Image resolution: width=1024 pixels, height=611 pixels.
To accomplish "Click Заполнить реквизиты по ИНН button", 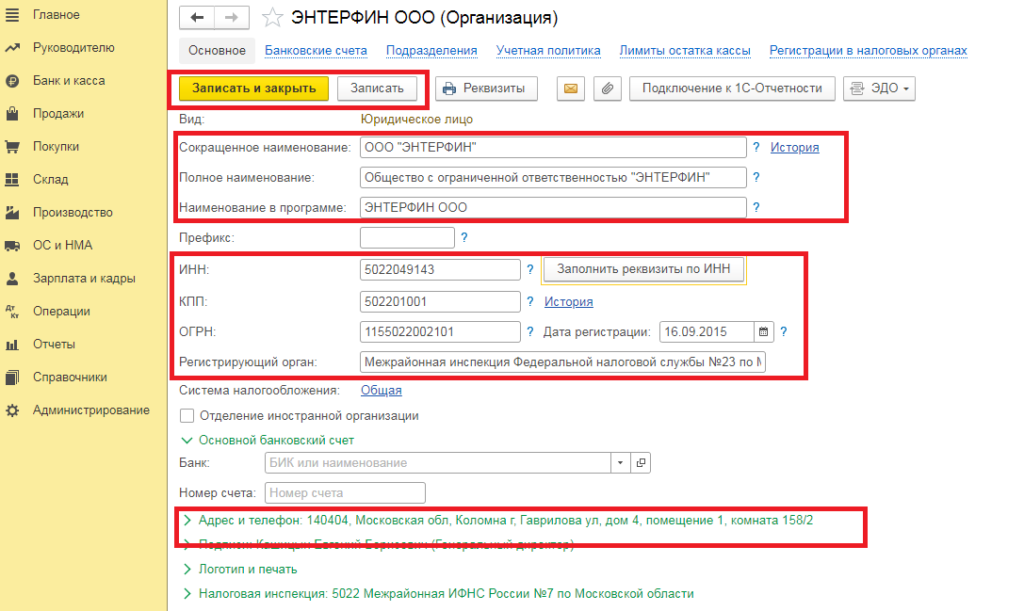I will [x=643, y=269].
